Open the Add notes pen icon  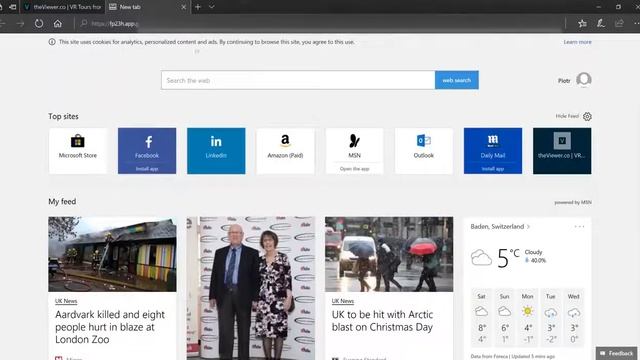pos(601,23)
